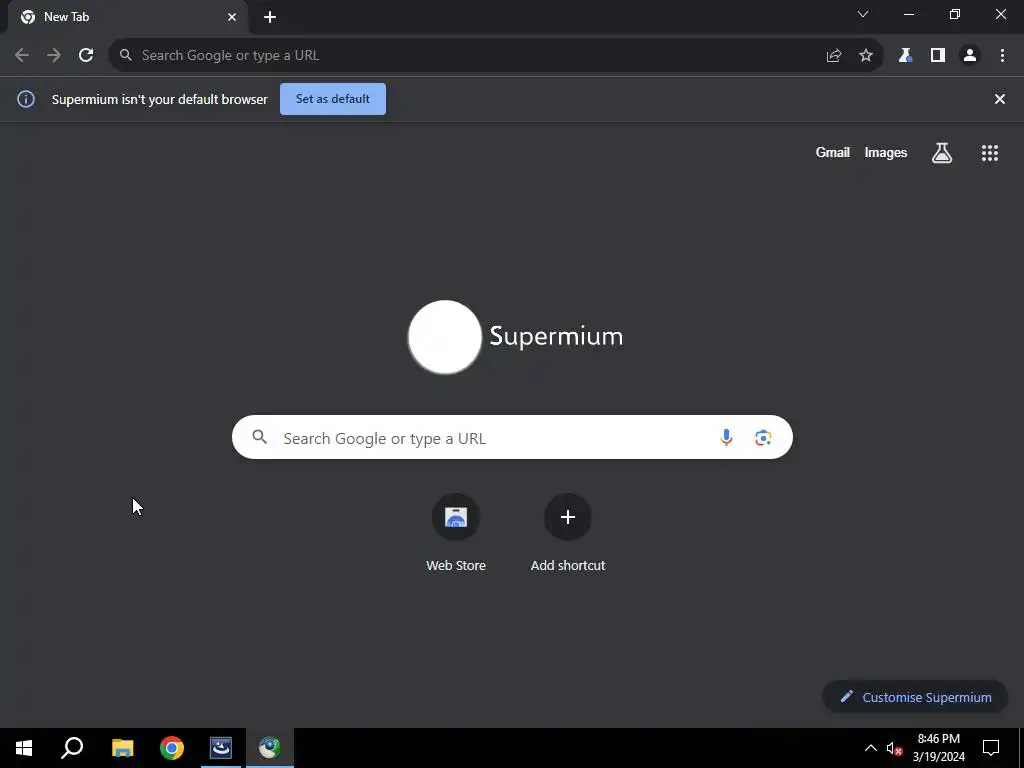This screenshot has width=1024, height=768.
Task: Click the blue app icon next to Chrome in the taskbar
Action: coord(221,748)
